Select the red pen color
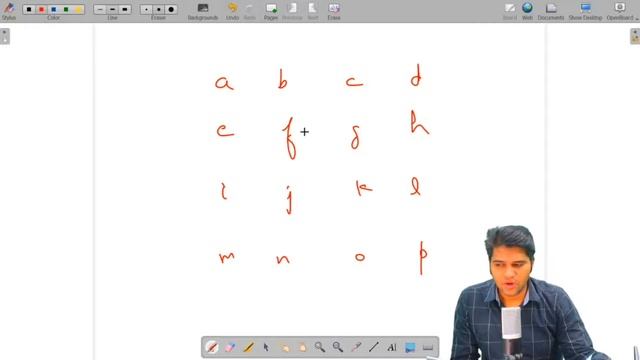This screenshot has height=360, width=640. pos(41,9)
